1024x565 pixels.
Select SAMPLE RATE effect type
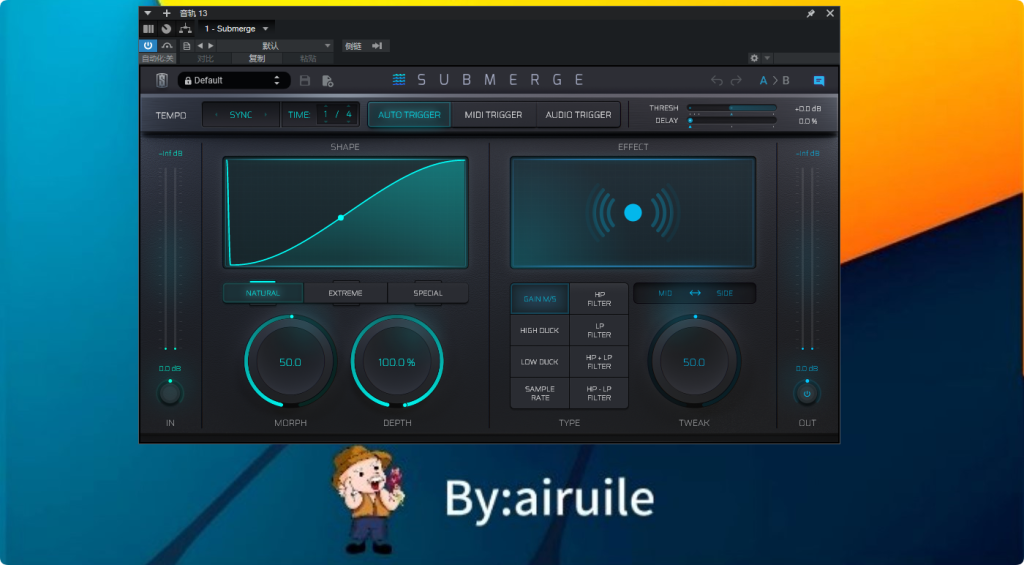540,393
